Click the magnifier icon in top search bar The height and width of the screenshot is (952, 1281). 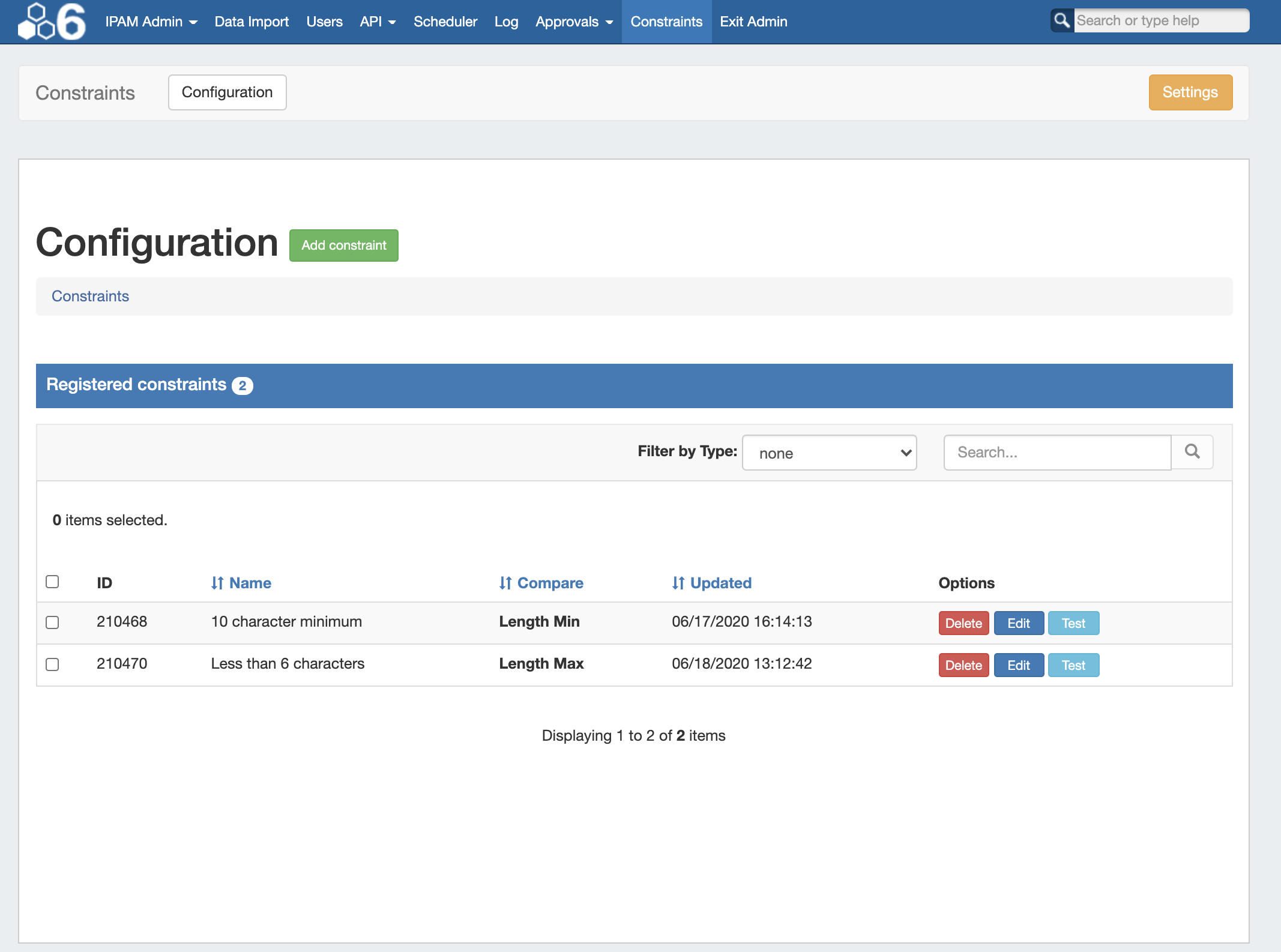point(1061,20)
